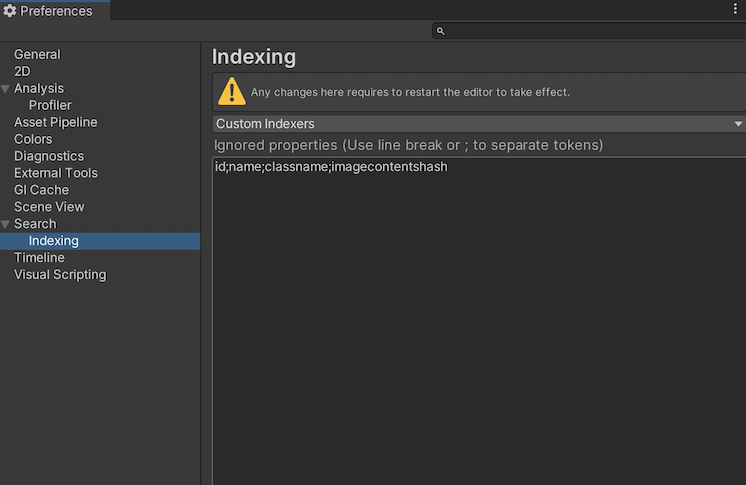Screen dimensions: 746x485
Task: Click the search magnifier icon
Action: 440,31
